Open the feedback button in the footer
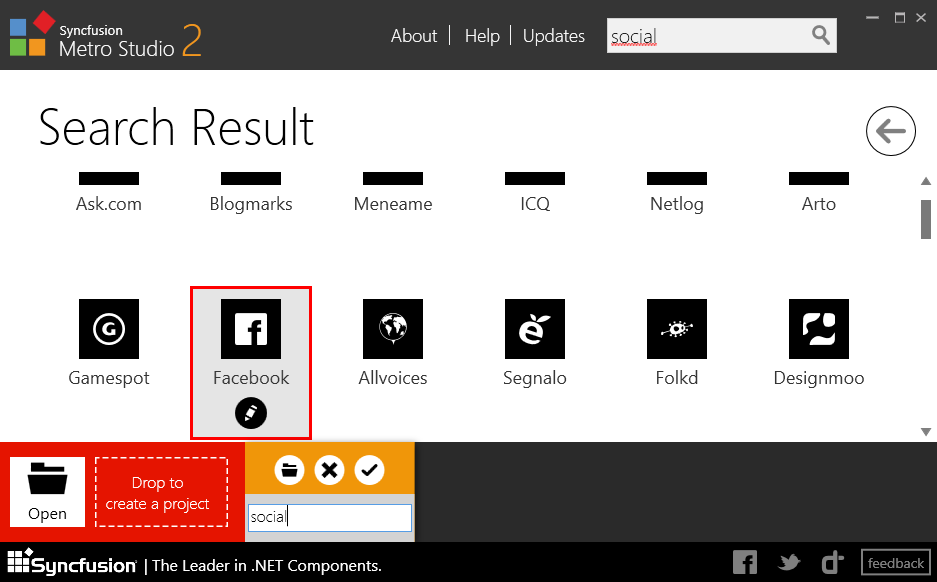The height and width of the screenshot is (582, 937). point(896,563)
